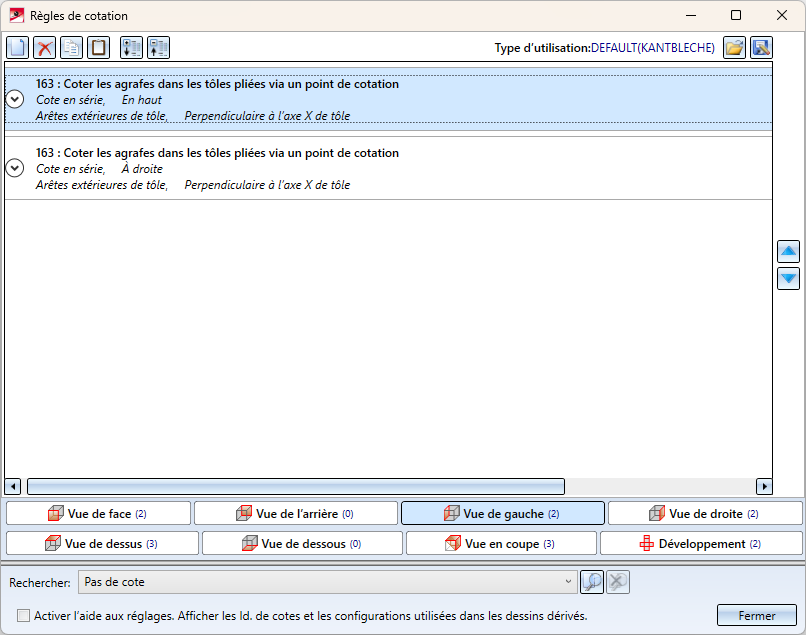Viewport: 806px width, 635px height.
Task: Expand all rules in the list
Action: [132, 48]
